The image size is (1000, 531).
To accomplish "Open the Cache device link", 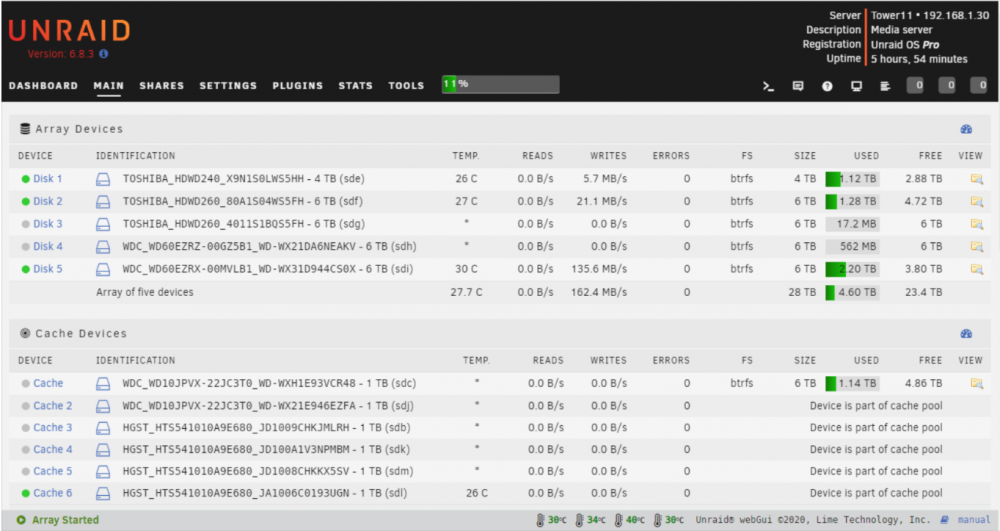I will pos(48,383).
